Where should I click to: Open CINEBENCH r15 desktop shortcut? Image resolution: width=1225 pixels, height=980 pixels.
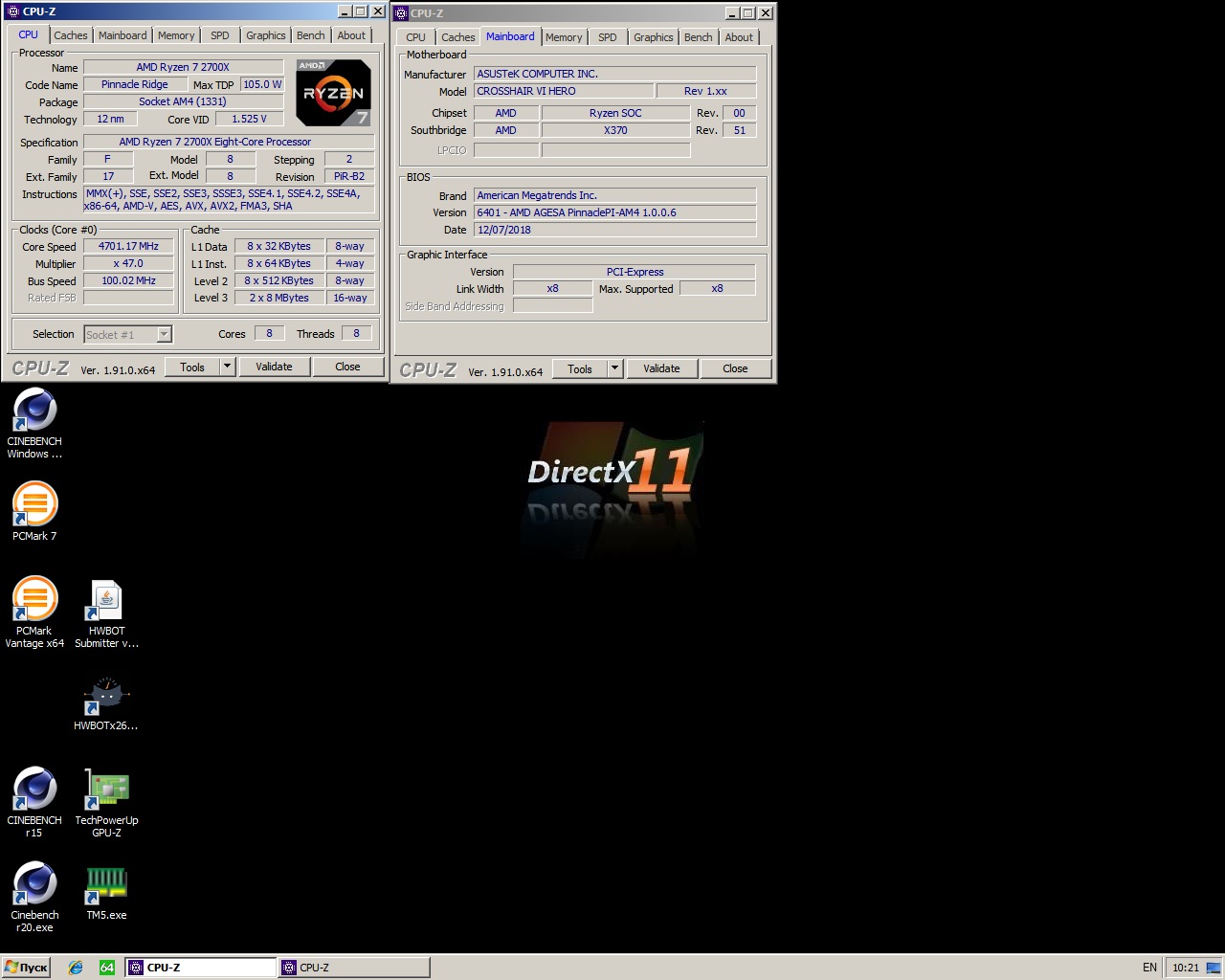point(34,802)
